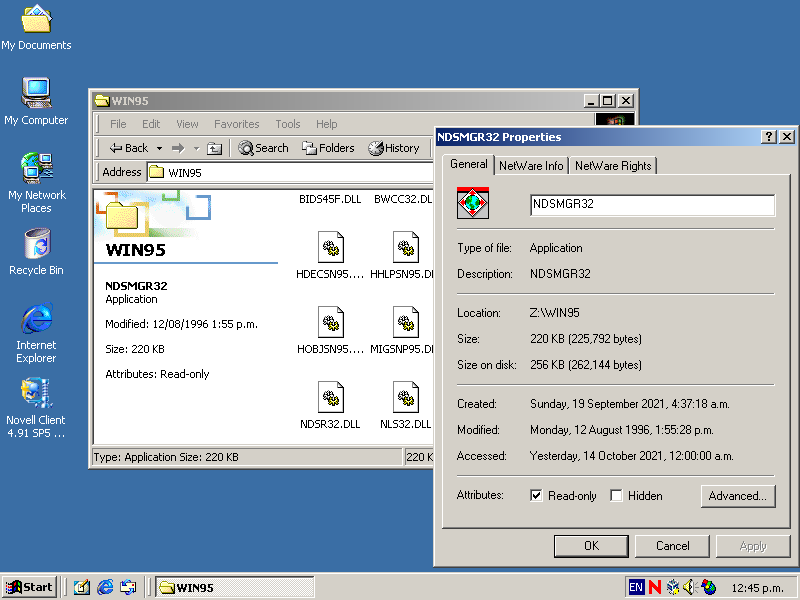Image resolution: width=800 pixels, height=600 pixels.
Task: Select the My Computer desktop icon
Action: [x=36, y=102]
